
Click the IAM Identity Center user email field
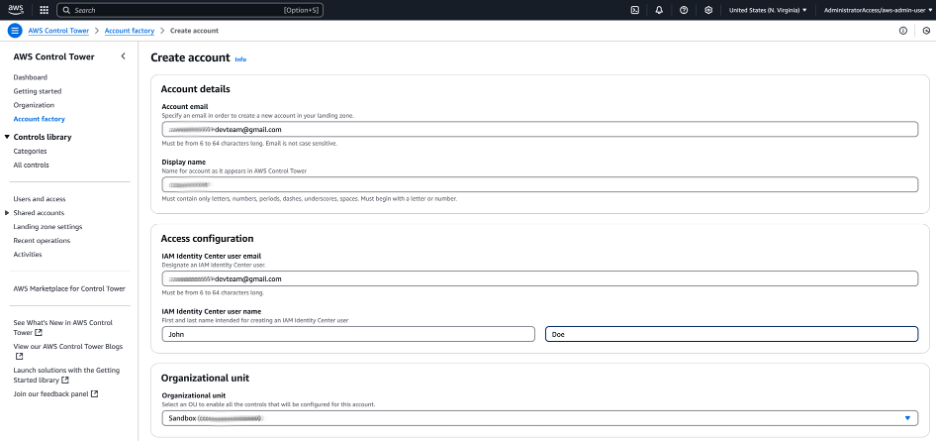click(540, 278)
